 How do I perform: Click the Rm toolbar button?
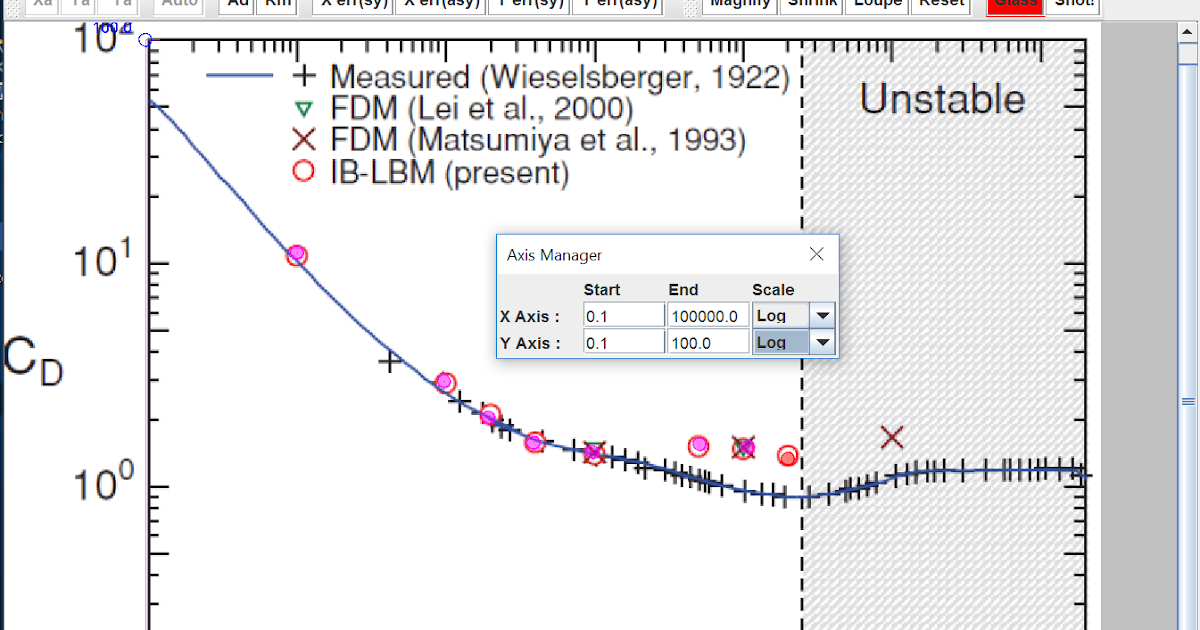(276, 4)
